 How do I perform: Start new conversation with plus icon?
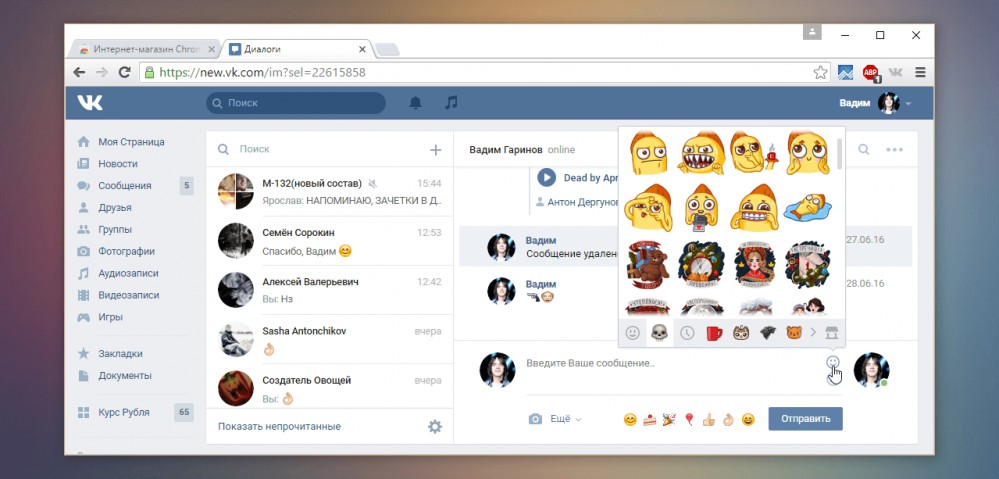pos(436,150)
